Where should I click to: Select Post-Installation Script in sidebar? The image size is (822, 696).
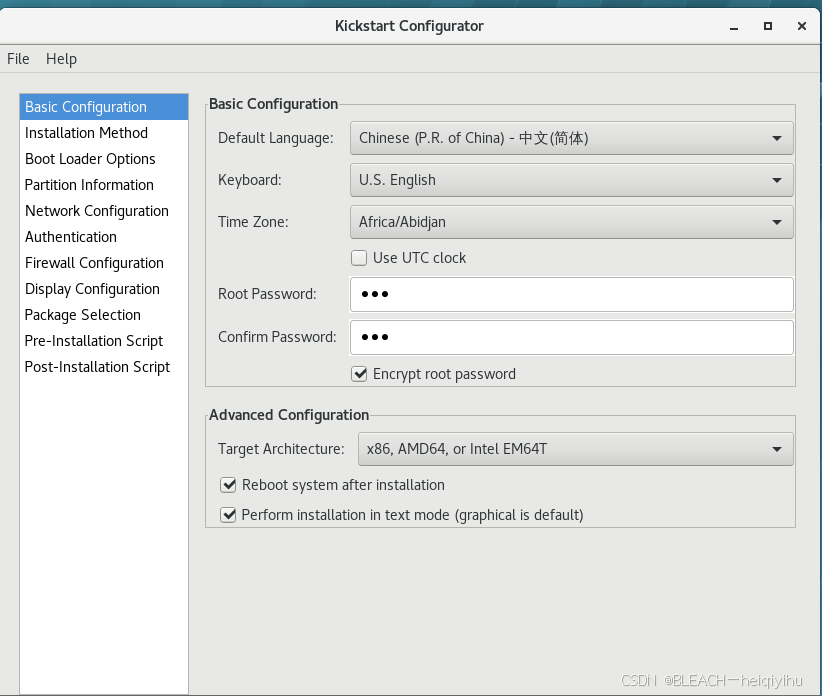tap(104, 367)
